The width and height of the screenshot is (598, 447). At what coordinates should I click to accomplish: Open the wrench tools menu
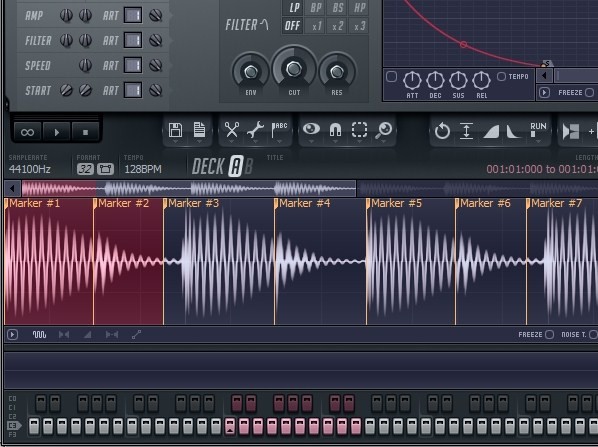(255, 130)
